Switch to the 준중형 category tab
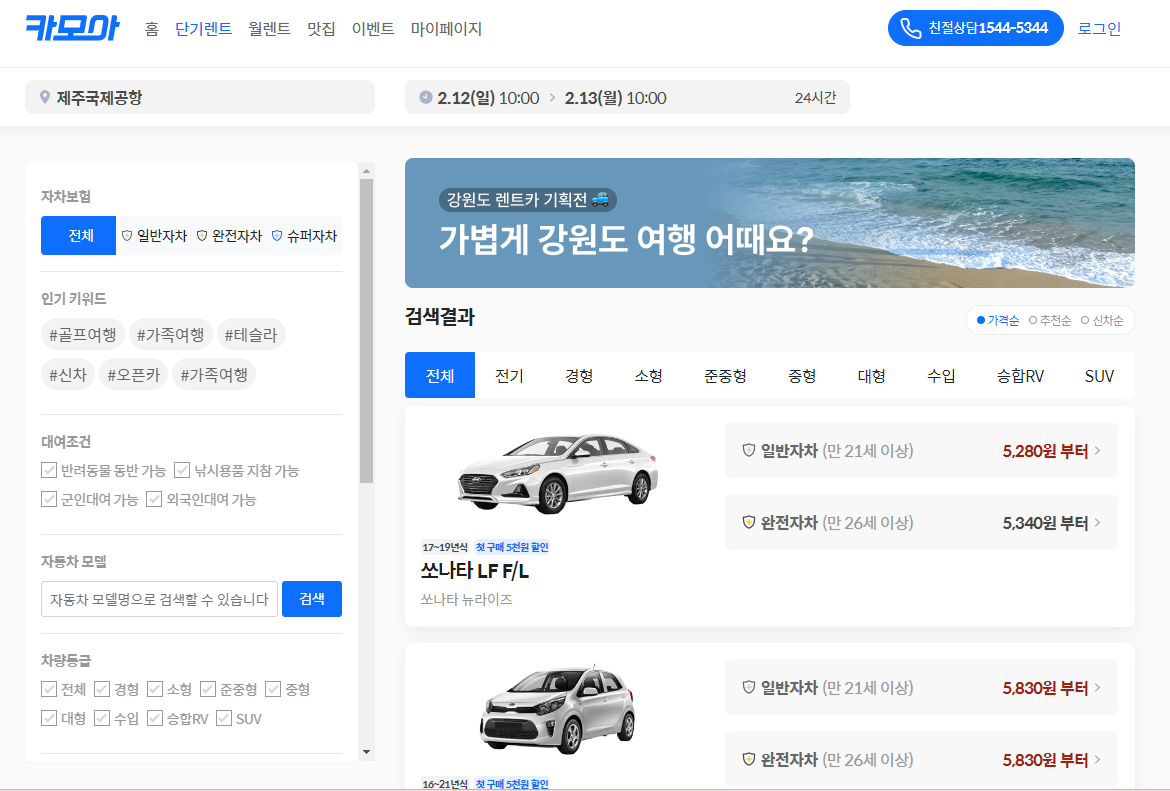This screenshot has height=791, width=1170. pyautogui.click(x=725, y=375)
